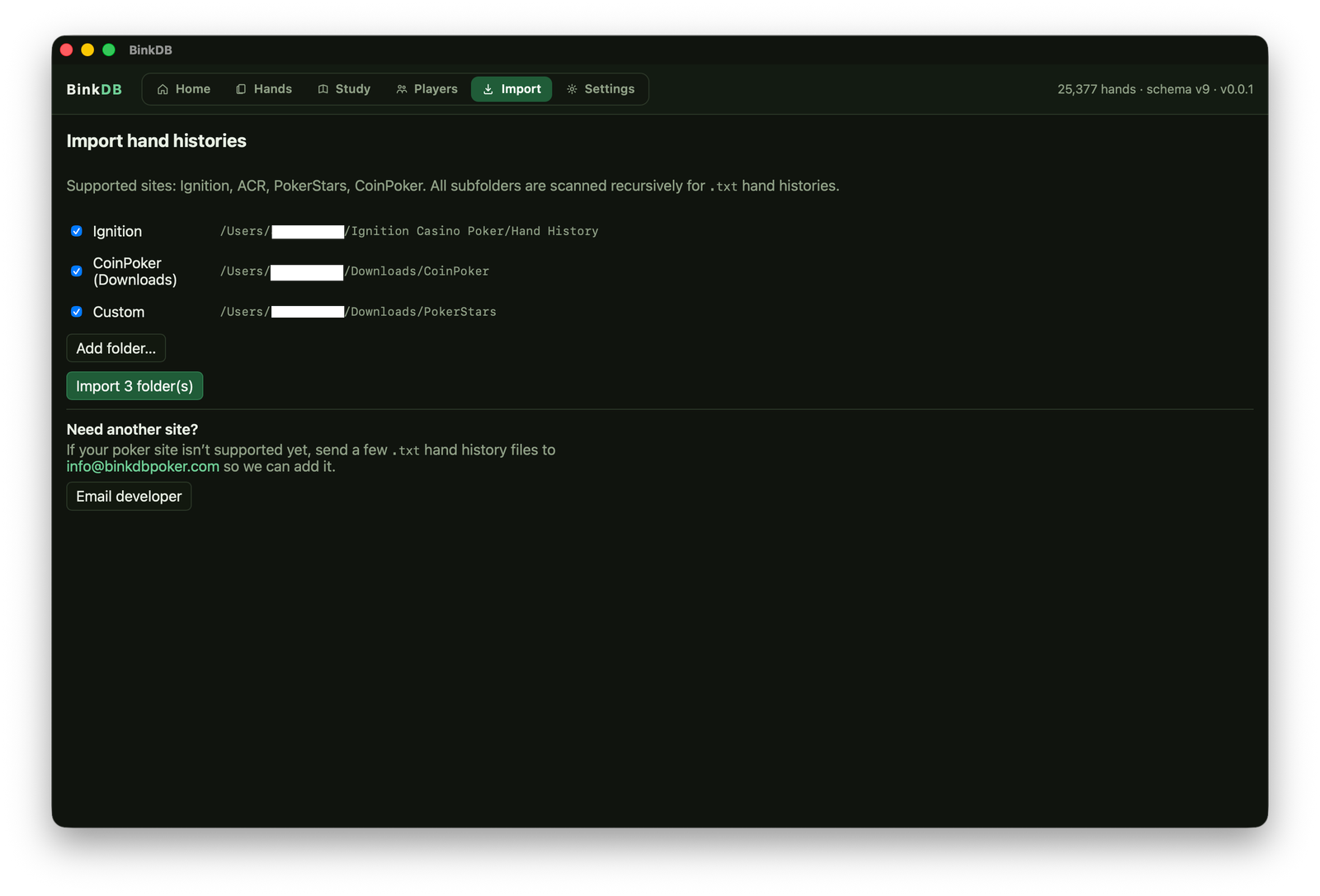Screen dimensions: 1320x896
Task: Click the Downloads/PokerStars folder path
Action: coord(358,312)
